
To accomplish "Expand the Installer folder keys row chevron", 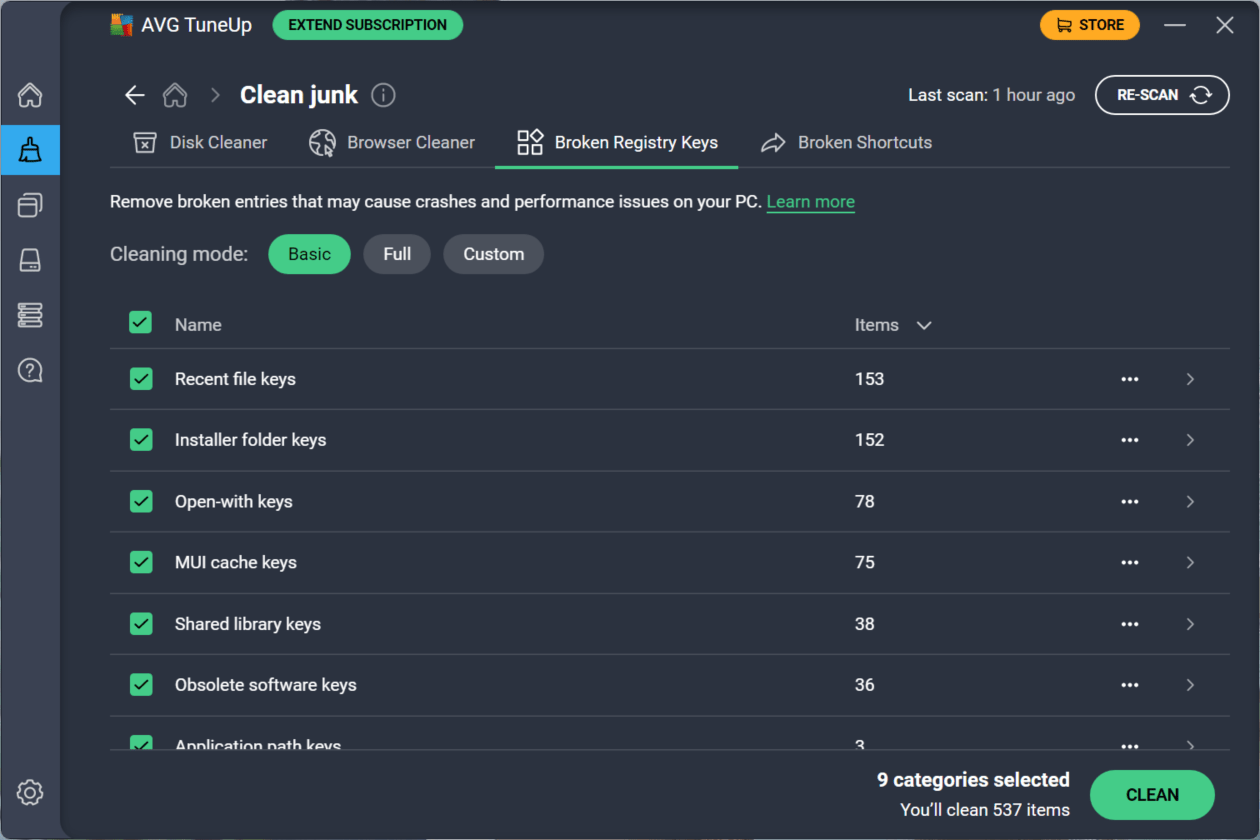I will 1190,440.
